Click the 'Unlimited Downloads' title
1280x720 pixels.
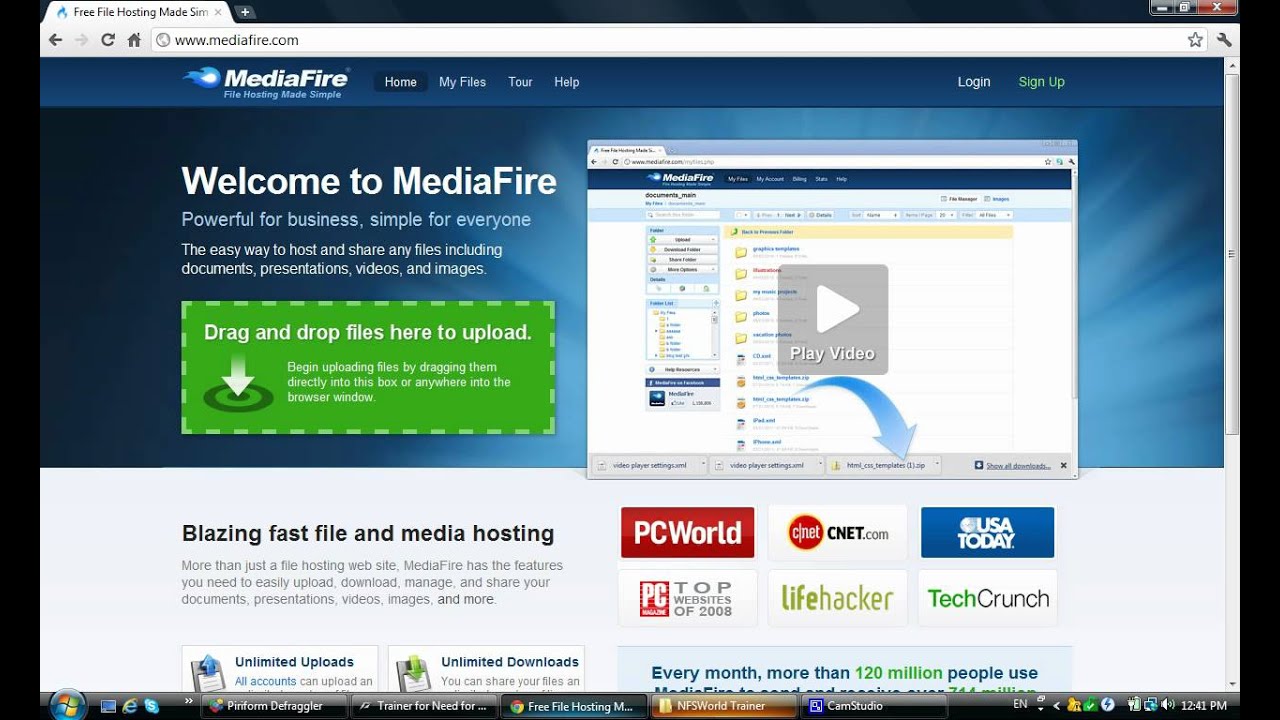(510, 662)
